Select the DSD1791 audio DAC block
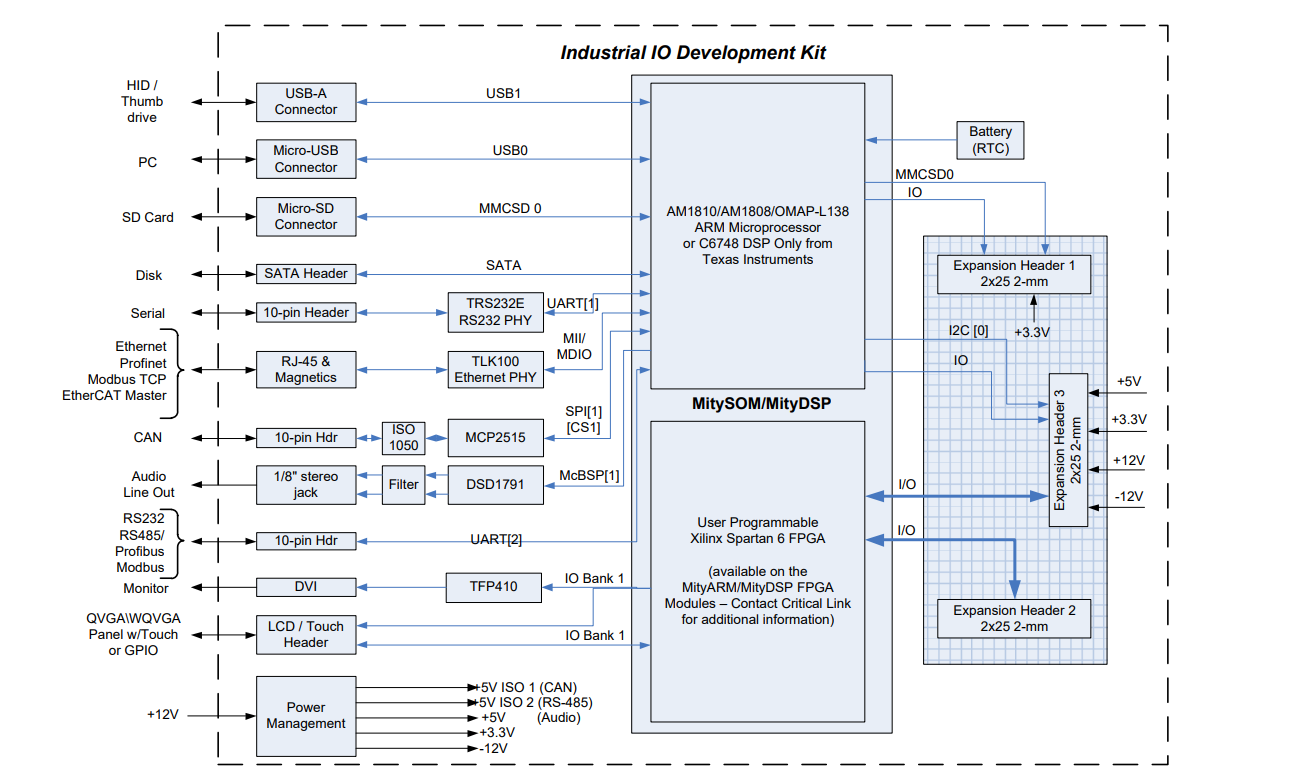1304x773 pixels. (x=495, y=484)
